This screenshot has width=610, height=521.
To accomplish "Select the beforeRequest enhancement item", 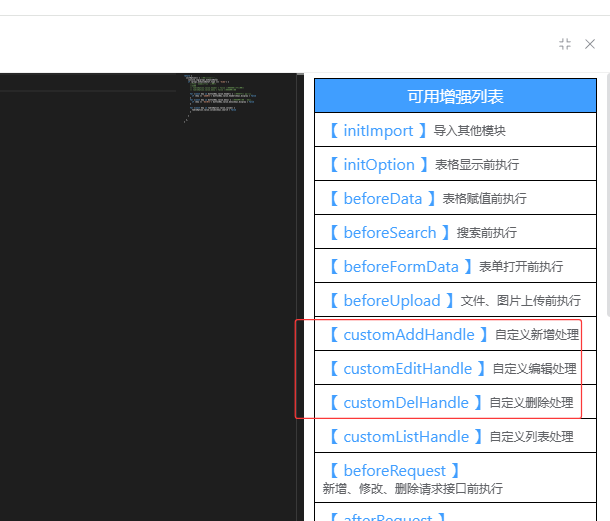I will point(394,470).
